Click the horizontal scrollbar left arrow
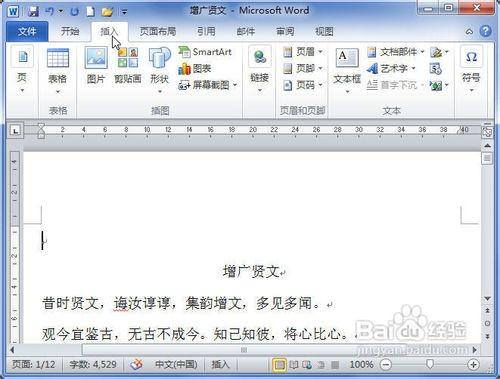The image size is (500, 379). pos(13,350)
